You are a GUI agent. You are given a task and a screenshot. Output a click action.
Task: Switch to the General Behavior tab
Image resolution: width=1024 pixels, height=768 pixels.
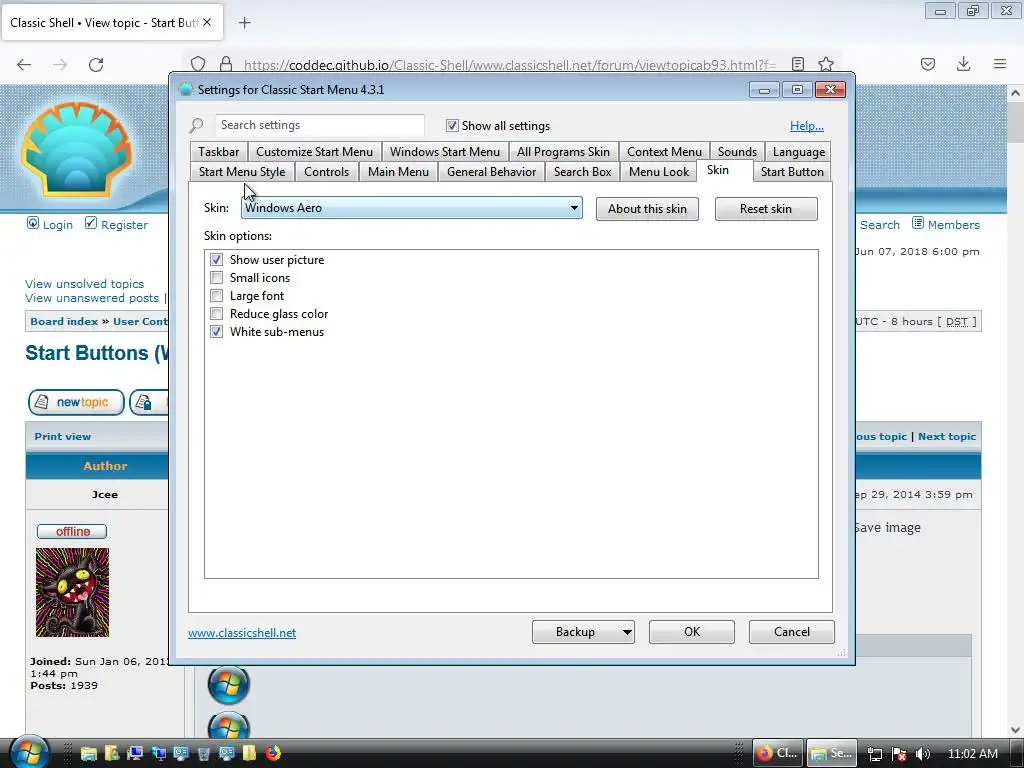coord(491,172)
